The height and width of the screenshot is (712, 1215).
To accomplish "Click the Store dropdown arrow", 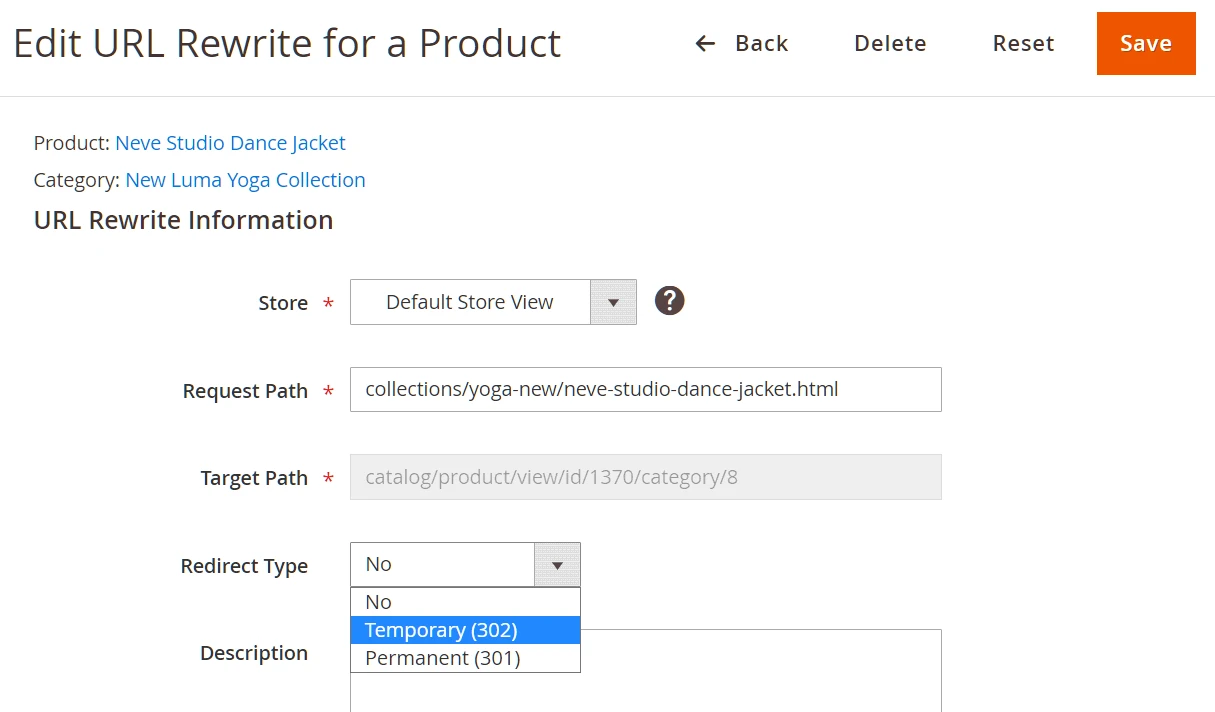I will (614, 301).
